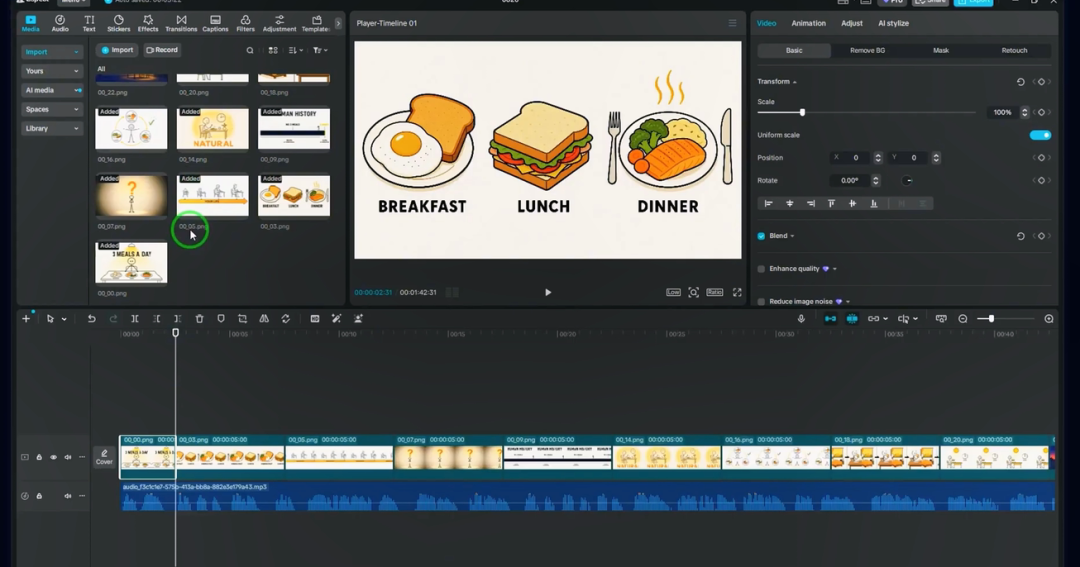This screenshot has height=567, width=1080.
Task: Play the timeline preview
Action: [x=548, y=292]
